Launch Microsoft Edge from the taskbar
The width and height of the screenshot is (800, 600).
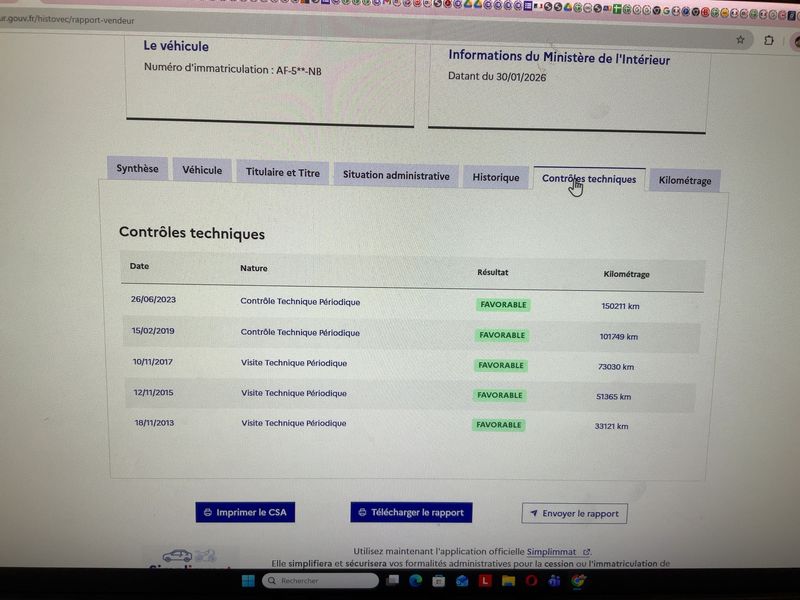(416, 581)
